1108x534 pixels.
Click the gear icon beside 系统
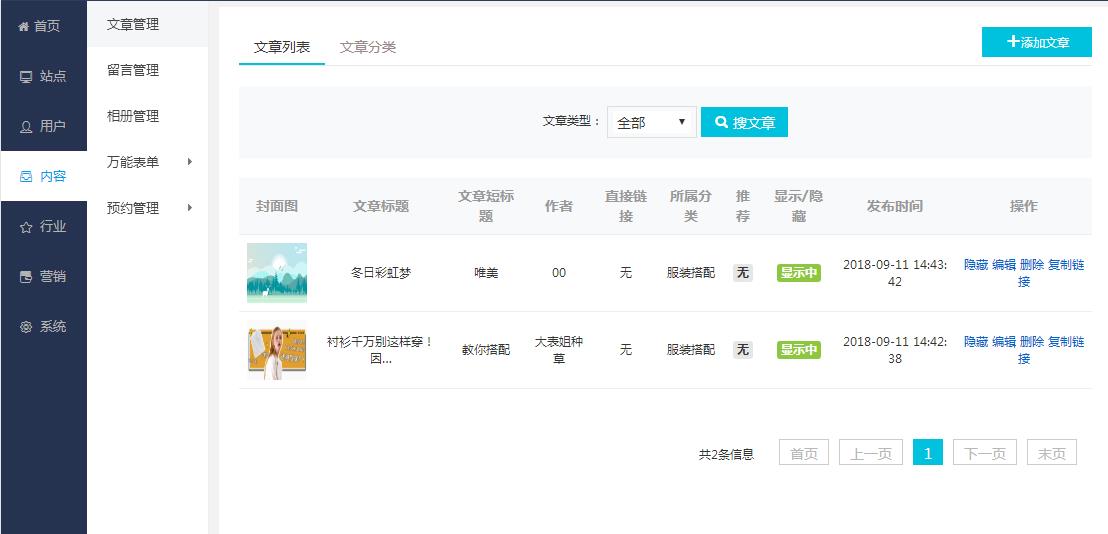tap(26, 327)
